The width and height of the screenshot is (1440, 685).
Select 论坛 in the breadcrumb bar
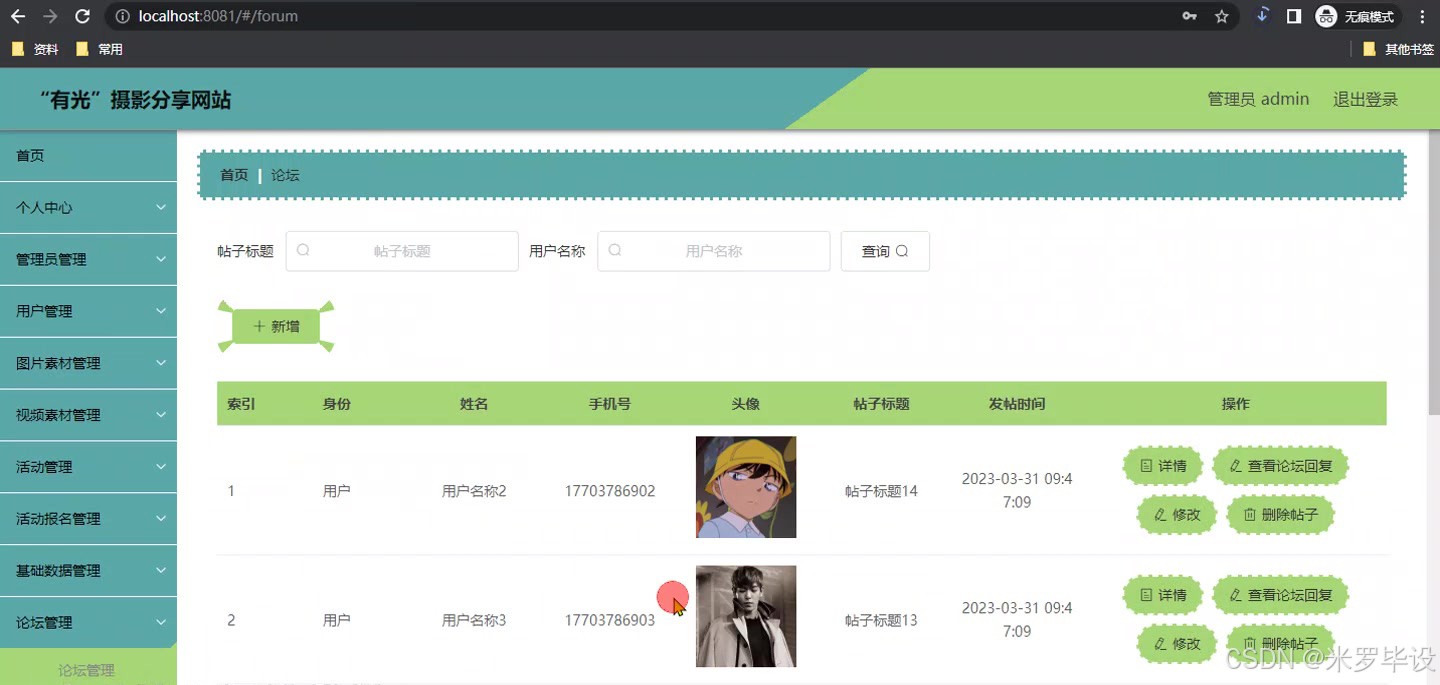[x=285, y=174]
